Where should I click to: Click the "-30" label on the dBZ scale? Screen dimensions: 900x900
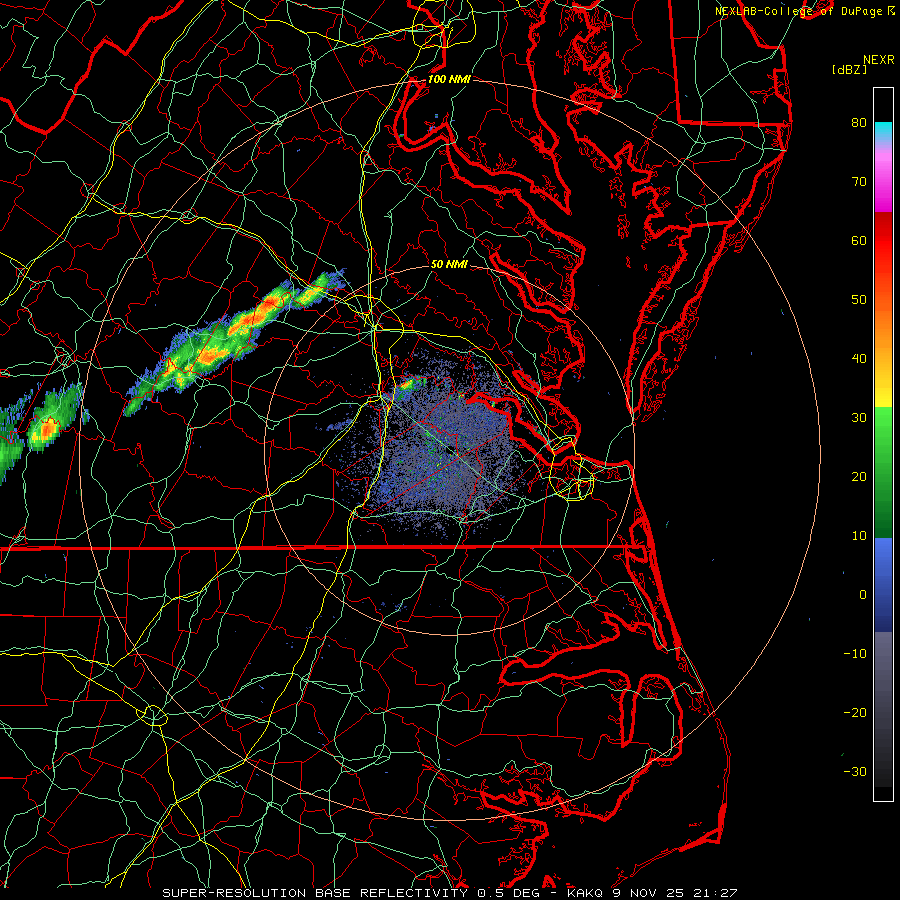coord(855,772)
